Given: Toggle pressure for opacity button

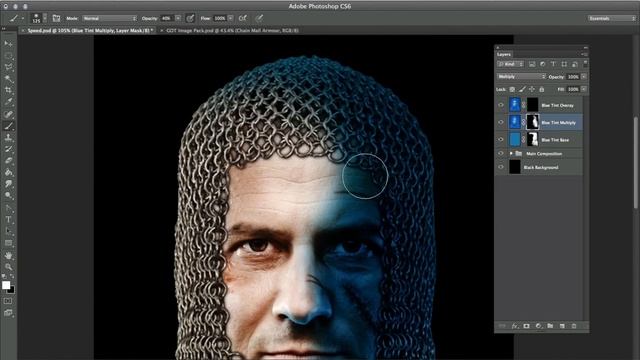Looking at the screenshot, I should (x=190, y=18).
